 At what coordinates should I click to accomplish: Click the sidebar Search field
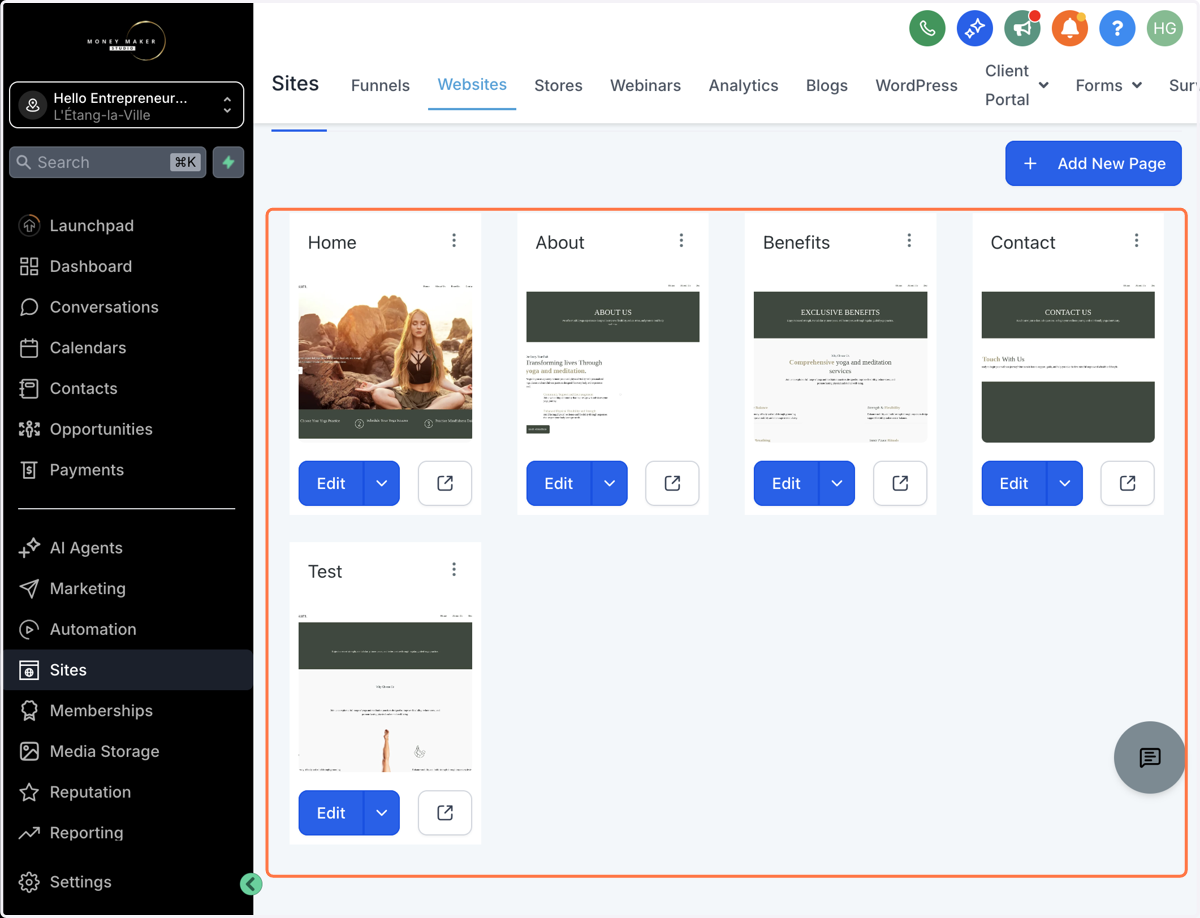(108, 162)
